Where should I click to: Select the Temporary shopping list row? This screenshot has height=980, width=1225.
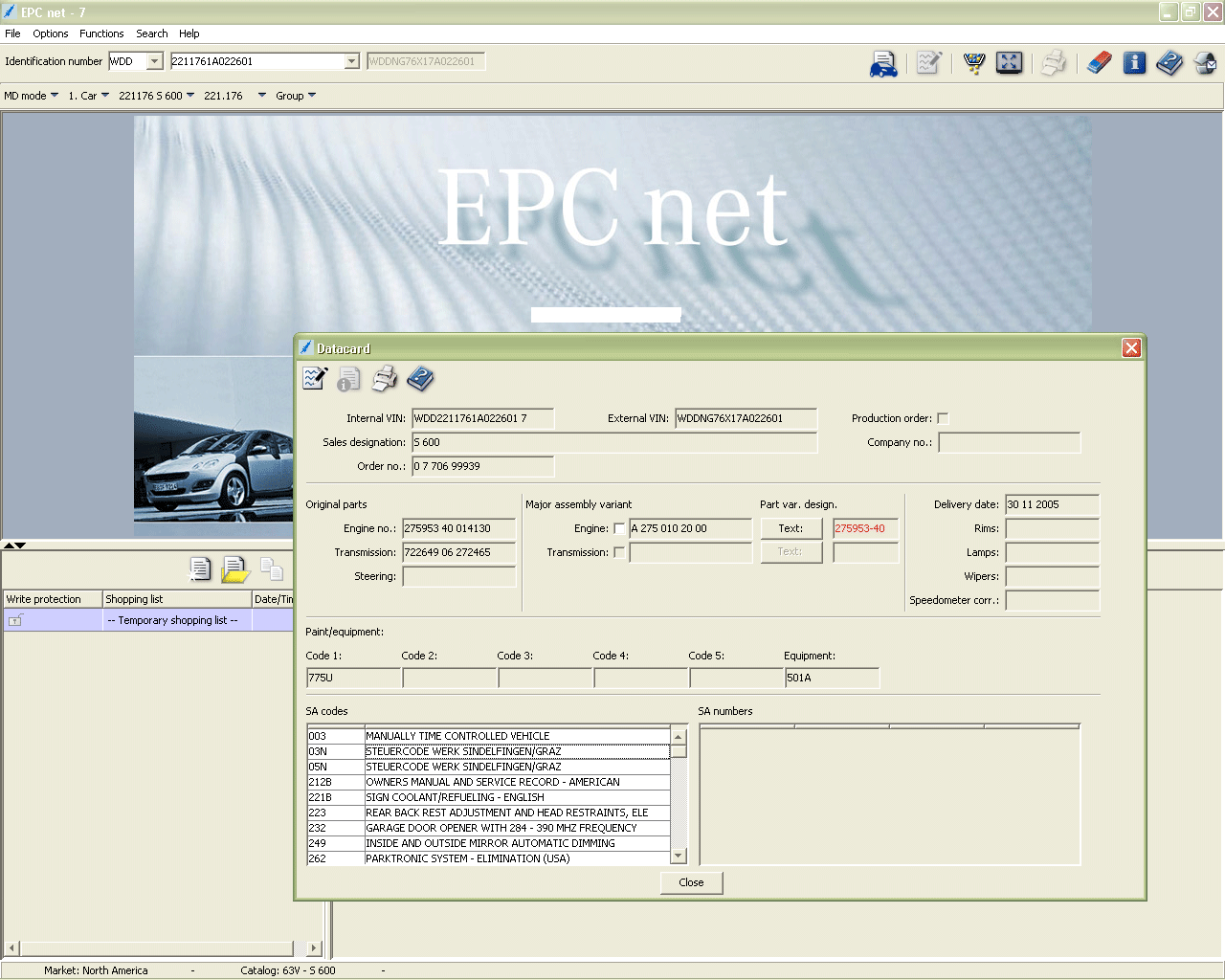click(x=148, y=620)
